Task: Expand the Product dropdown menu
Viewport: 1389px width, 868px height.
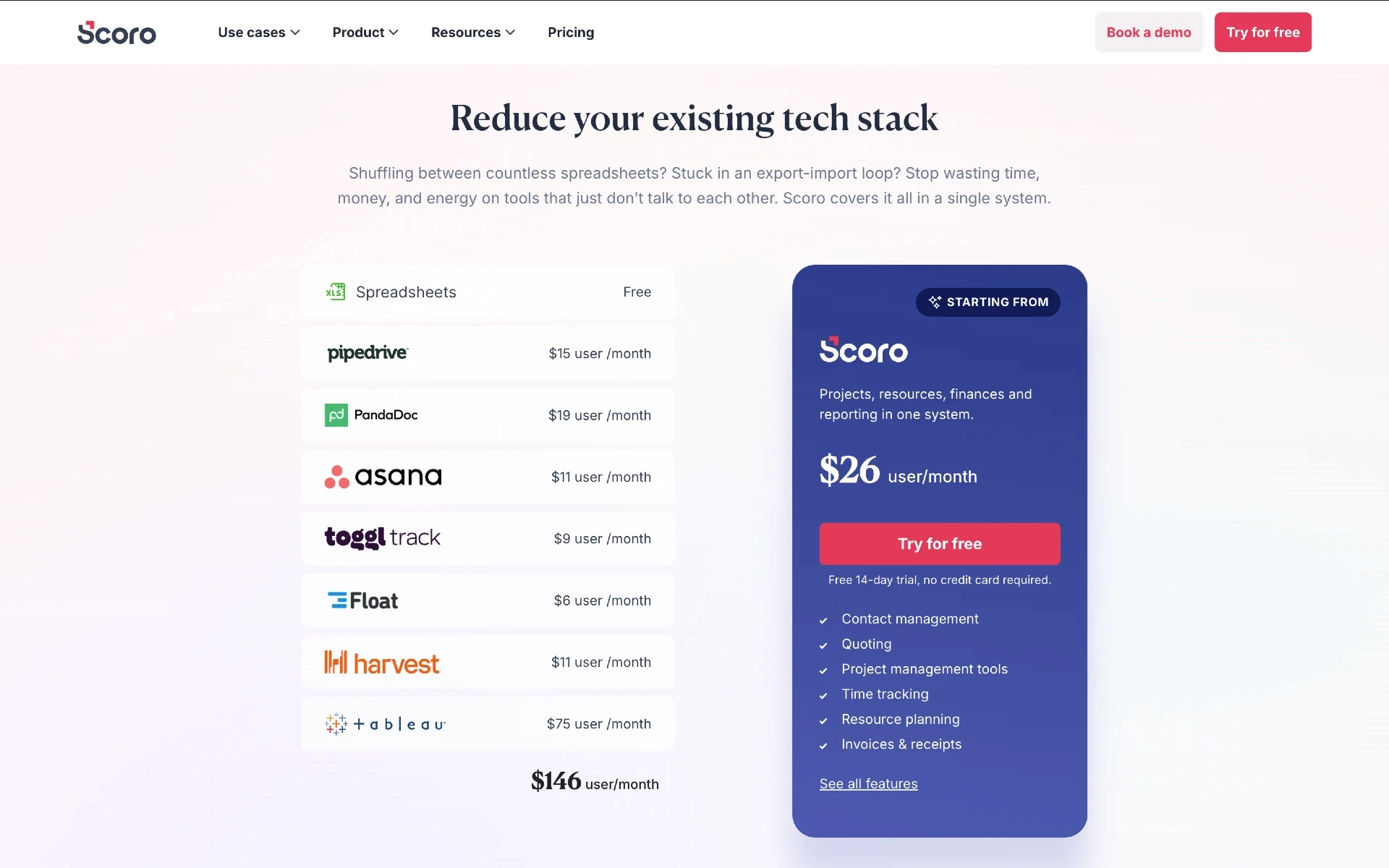Action: coord(365,32)
